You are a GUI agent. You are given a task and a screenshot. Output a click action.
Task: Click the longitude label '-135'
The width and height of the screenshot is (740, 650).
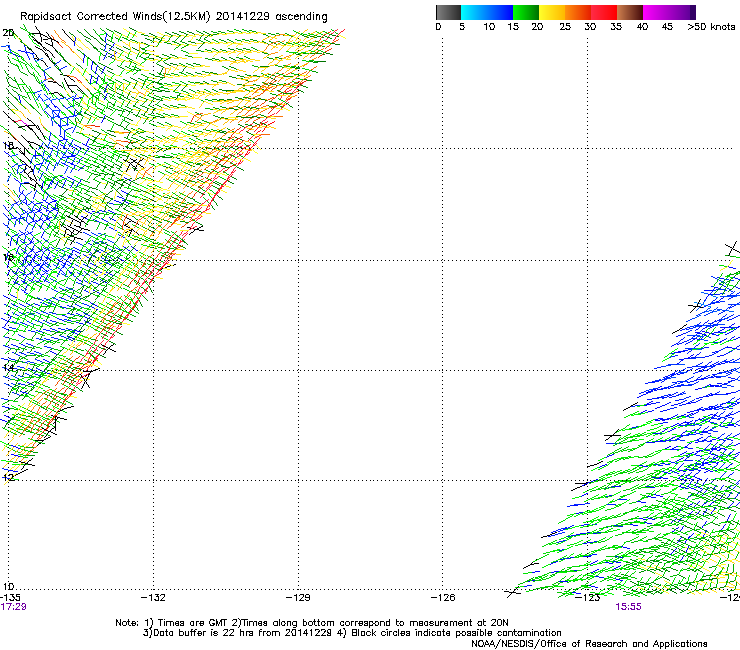point(10,598)
